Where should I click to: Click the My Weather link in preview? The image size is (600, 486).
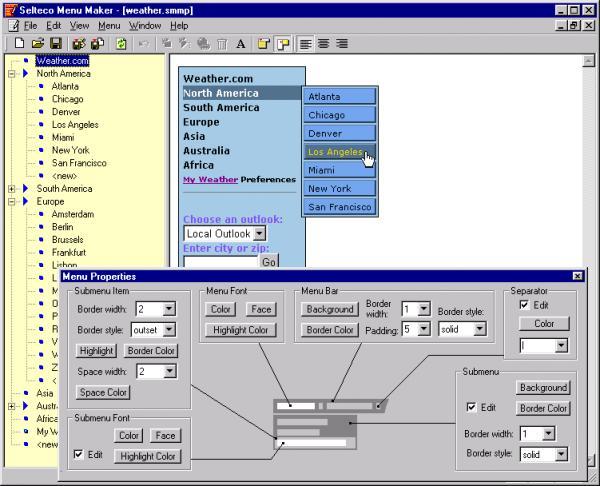(x=210, y=179)
